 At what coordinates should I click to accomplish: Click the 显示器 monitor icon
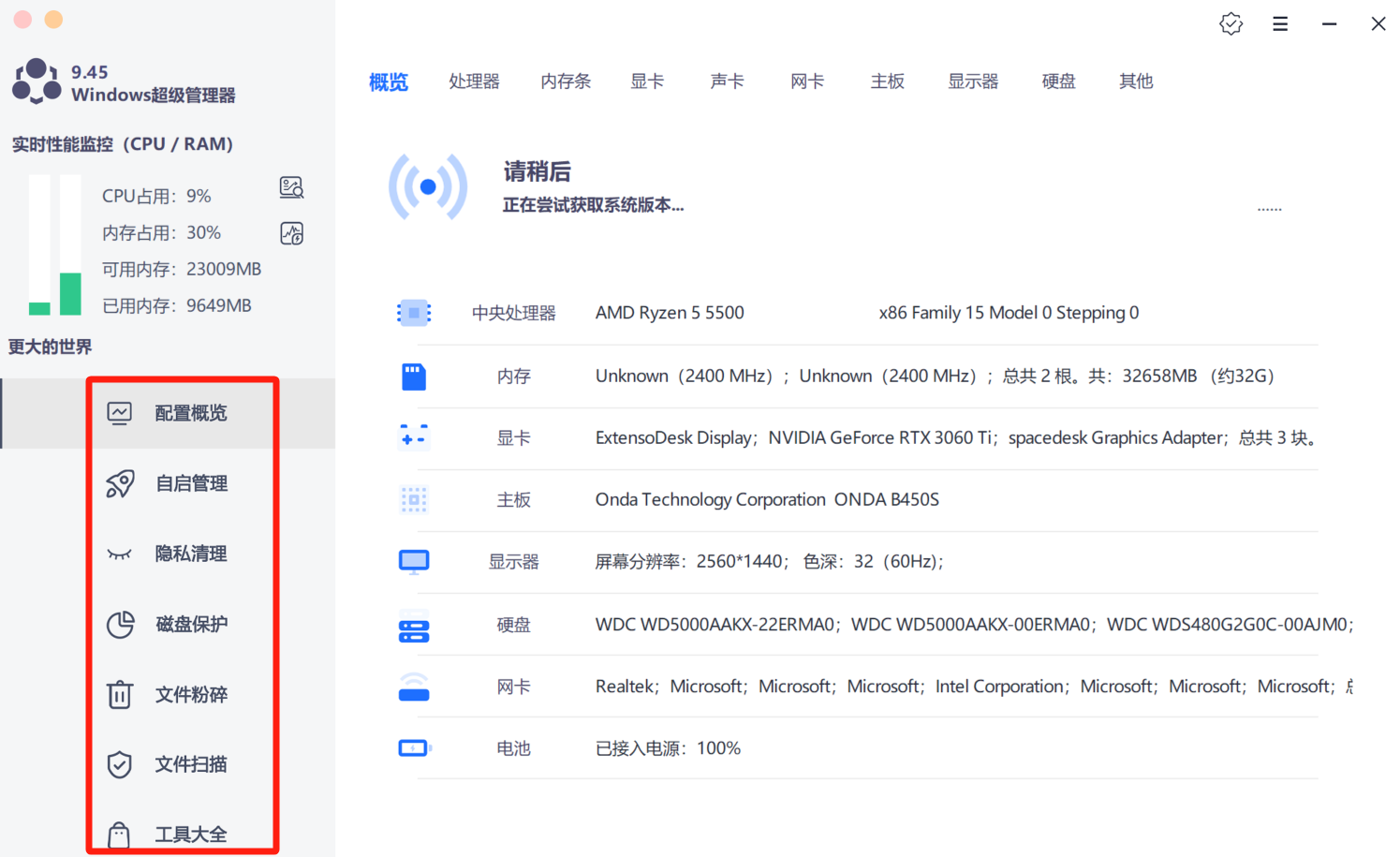pyautogui.click(x=413, y=562)
